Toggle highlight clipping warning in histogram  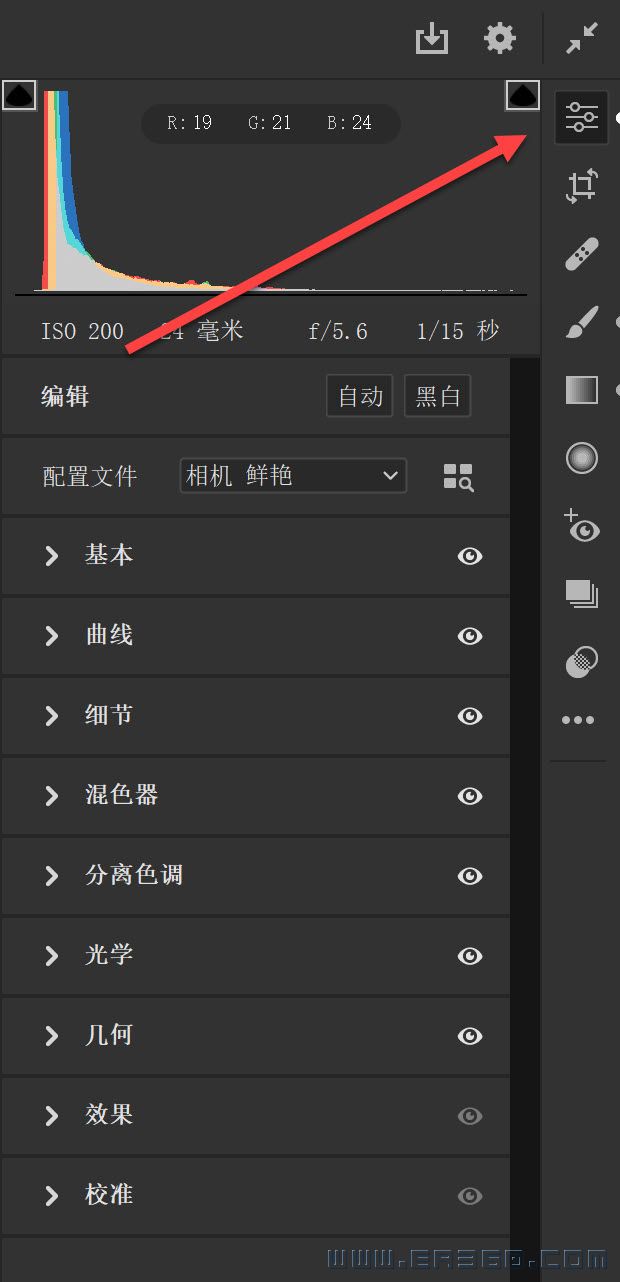[522, 96]
